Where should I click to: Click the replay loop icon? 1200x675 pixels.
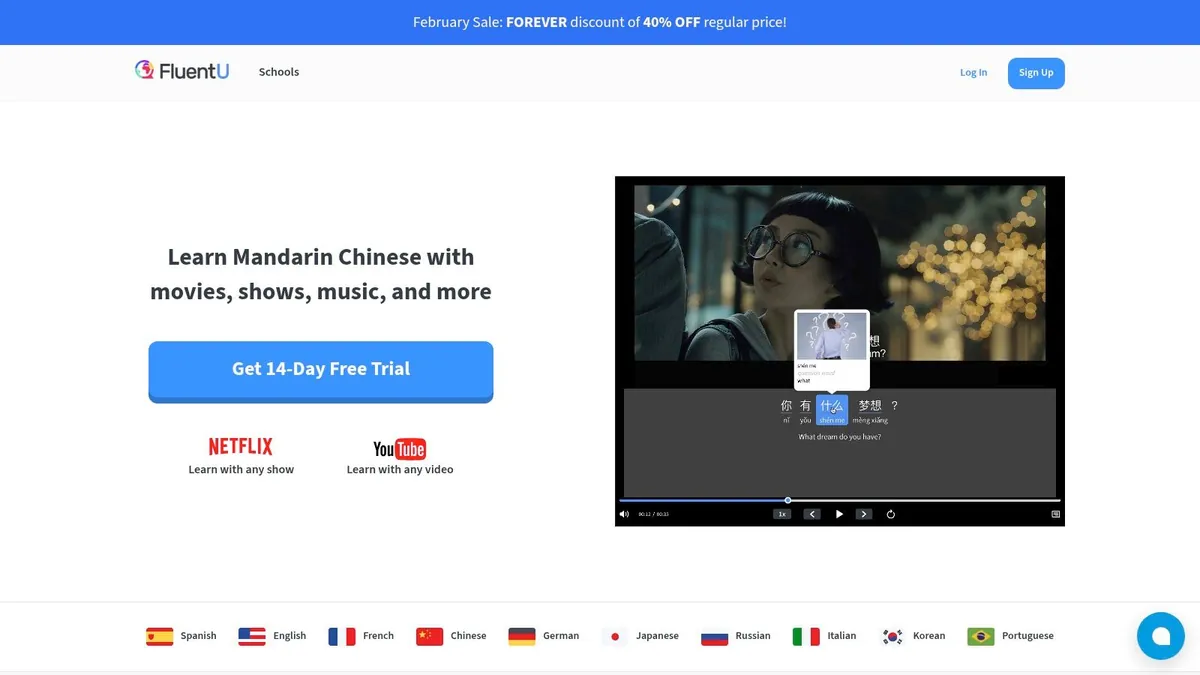tap(890, 514)
